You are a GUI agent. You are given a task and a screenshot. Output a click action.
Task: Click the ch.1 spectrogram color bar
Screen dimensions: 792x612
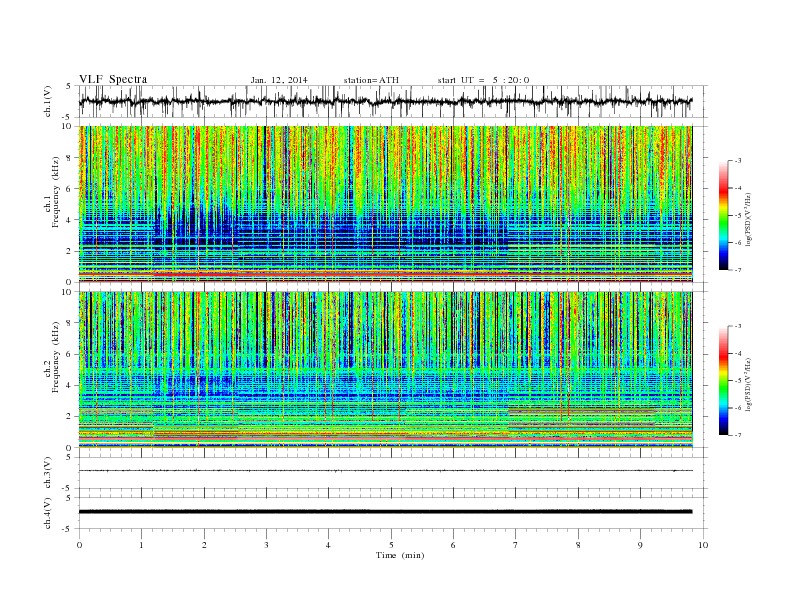[x=724, y=215]
